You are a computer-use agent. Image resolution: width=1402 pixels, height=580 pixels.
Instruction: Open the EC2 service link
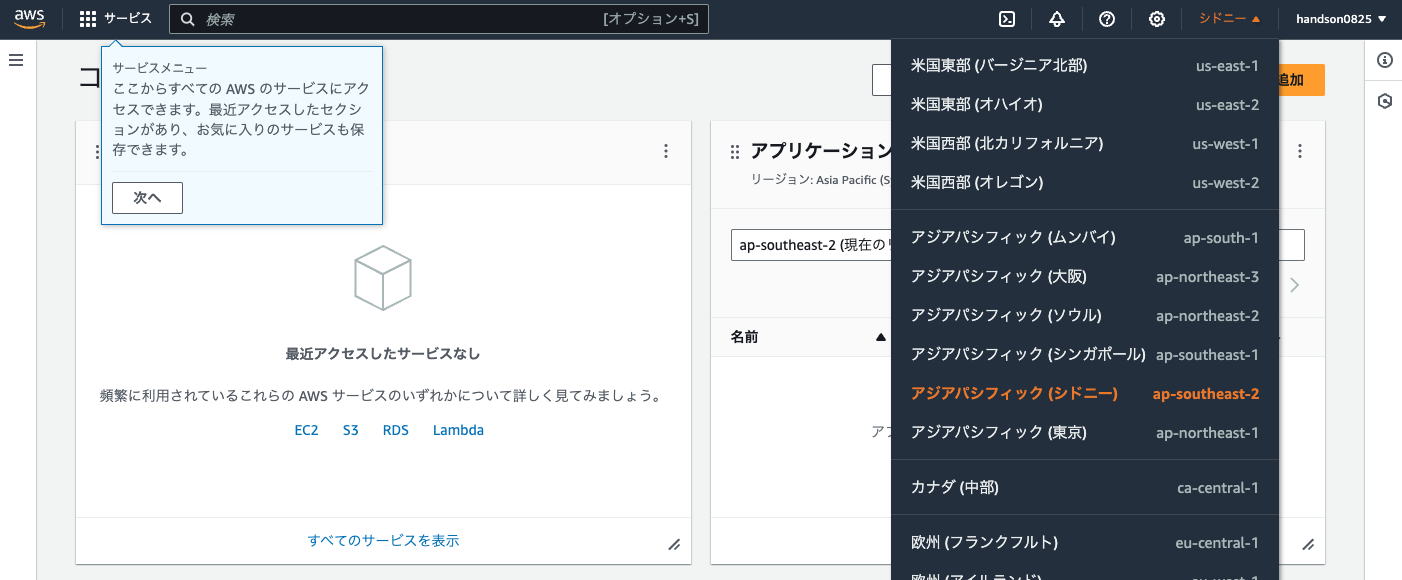pyautogui.click(x=306, y=430)
